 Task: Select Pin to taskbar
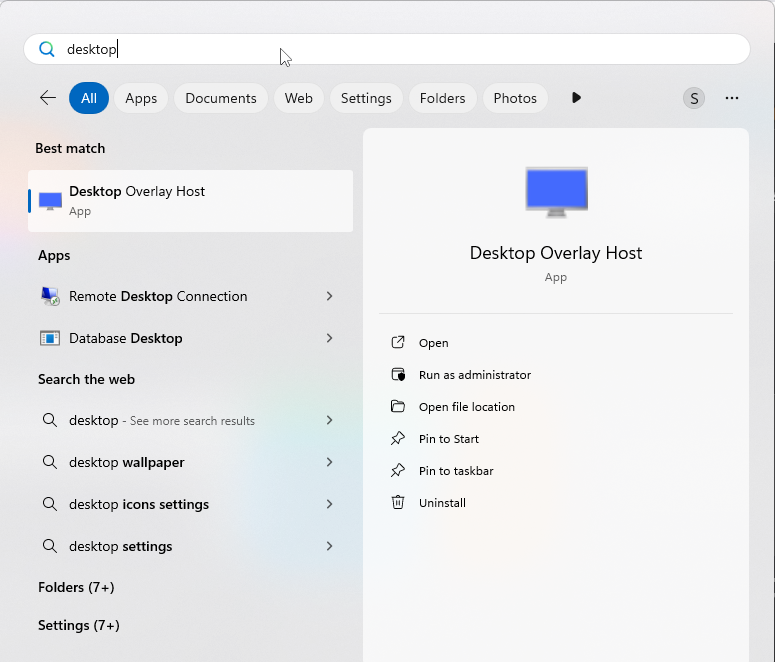[x=456, y=471]
